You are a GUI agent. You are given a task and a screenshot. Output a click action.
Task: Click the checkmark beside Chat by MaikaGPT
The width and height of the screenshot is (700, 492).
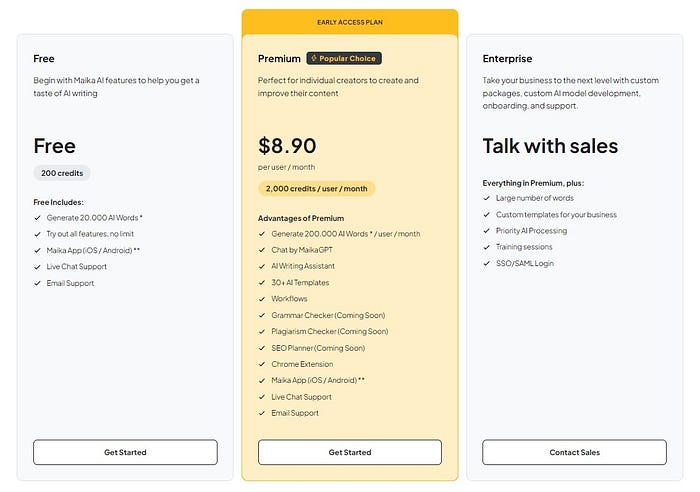262,250
